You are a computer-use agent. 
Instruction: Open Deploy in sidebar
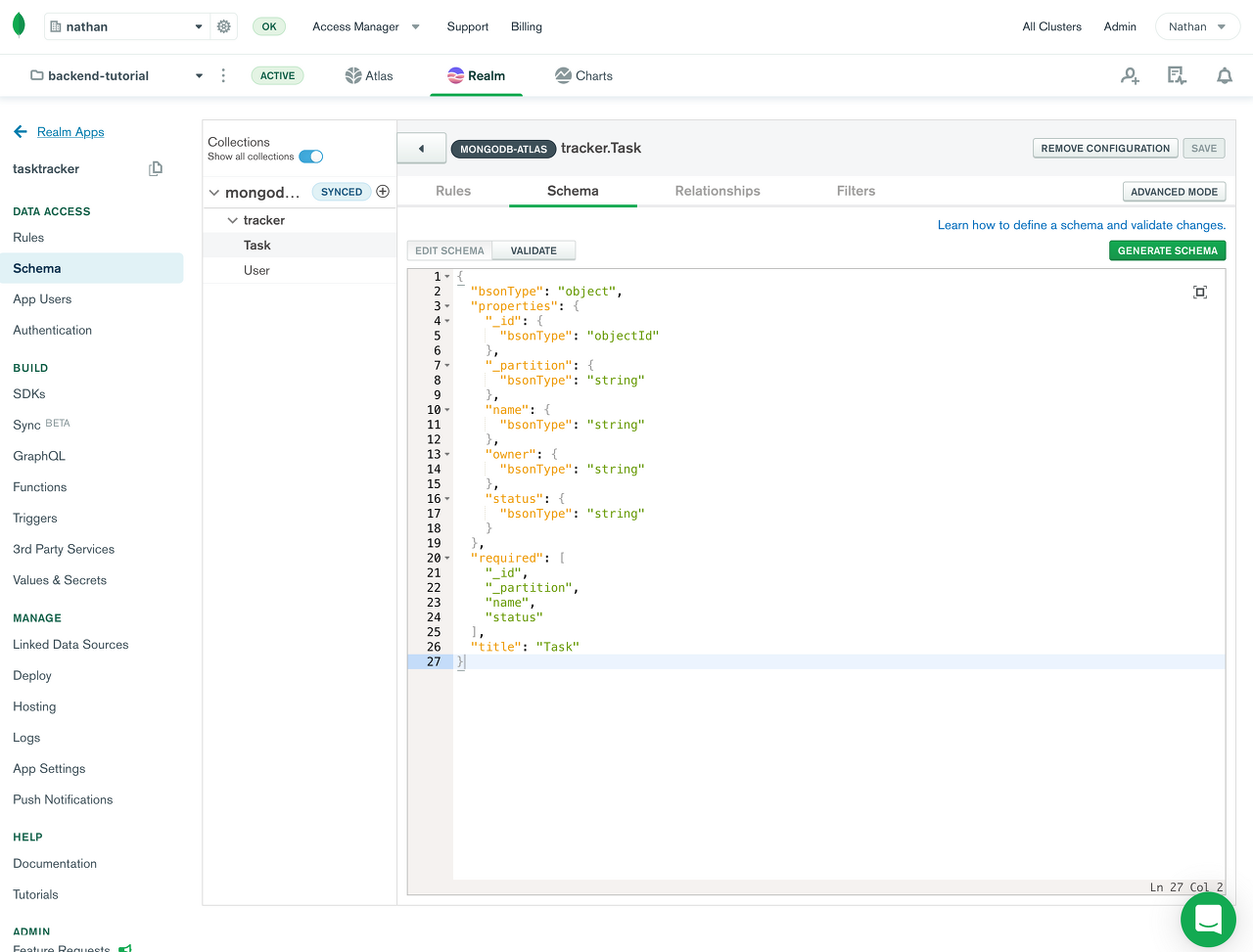click(32, 676)
